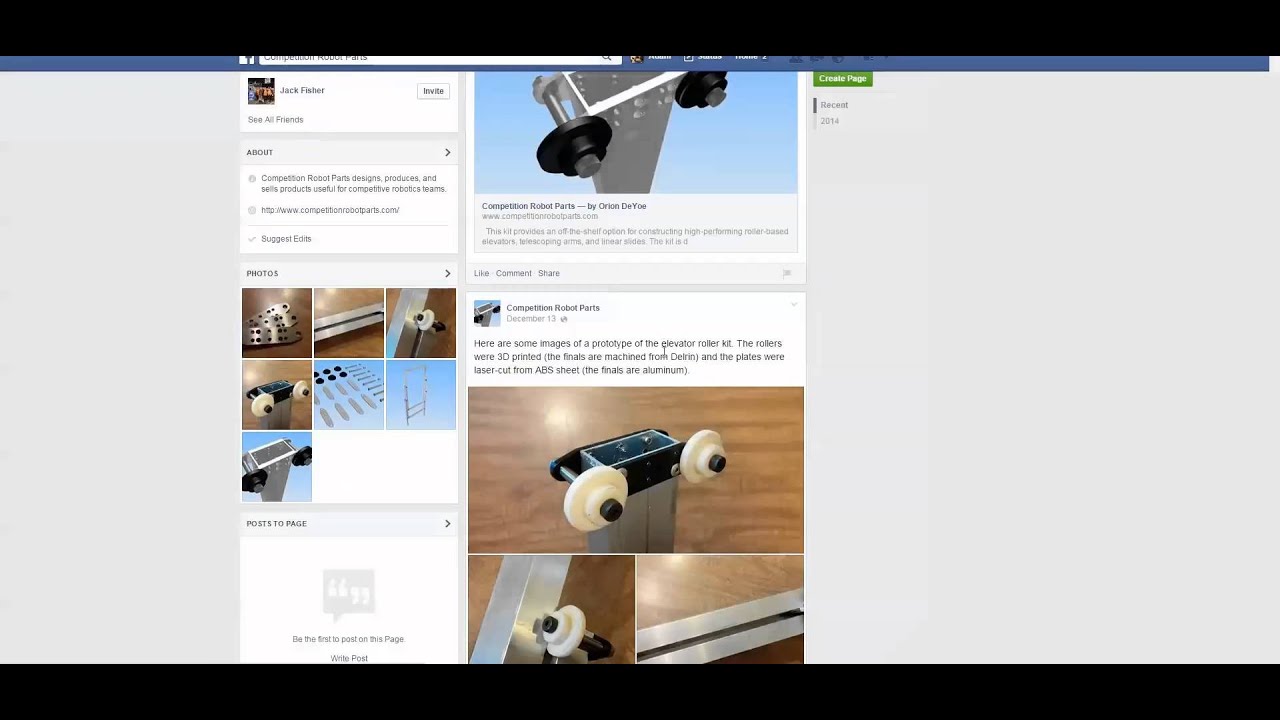Image resolution: width=1280 pixels, height=720 pixels.
Task: Click Comment under the link post
Action: [514, 273]
